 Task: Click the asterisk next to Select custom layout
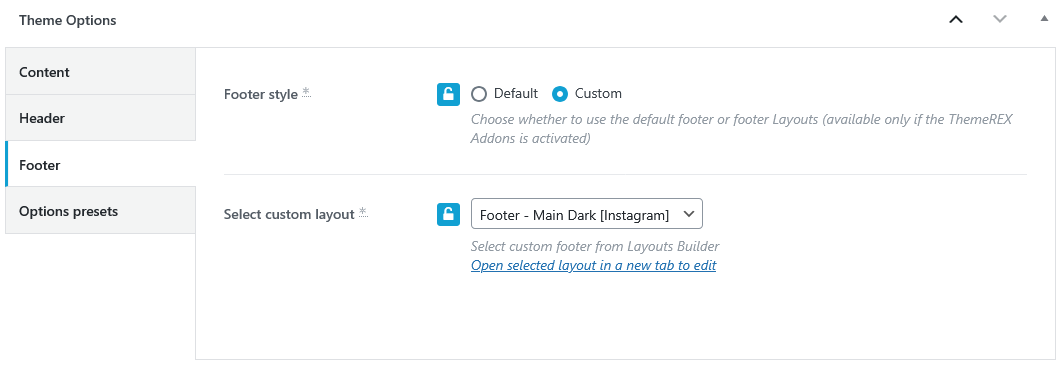[363, 212]
